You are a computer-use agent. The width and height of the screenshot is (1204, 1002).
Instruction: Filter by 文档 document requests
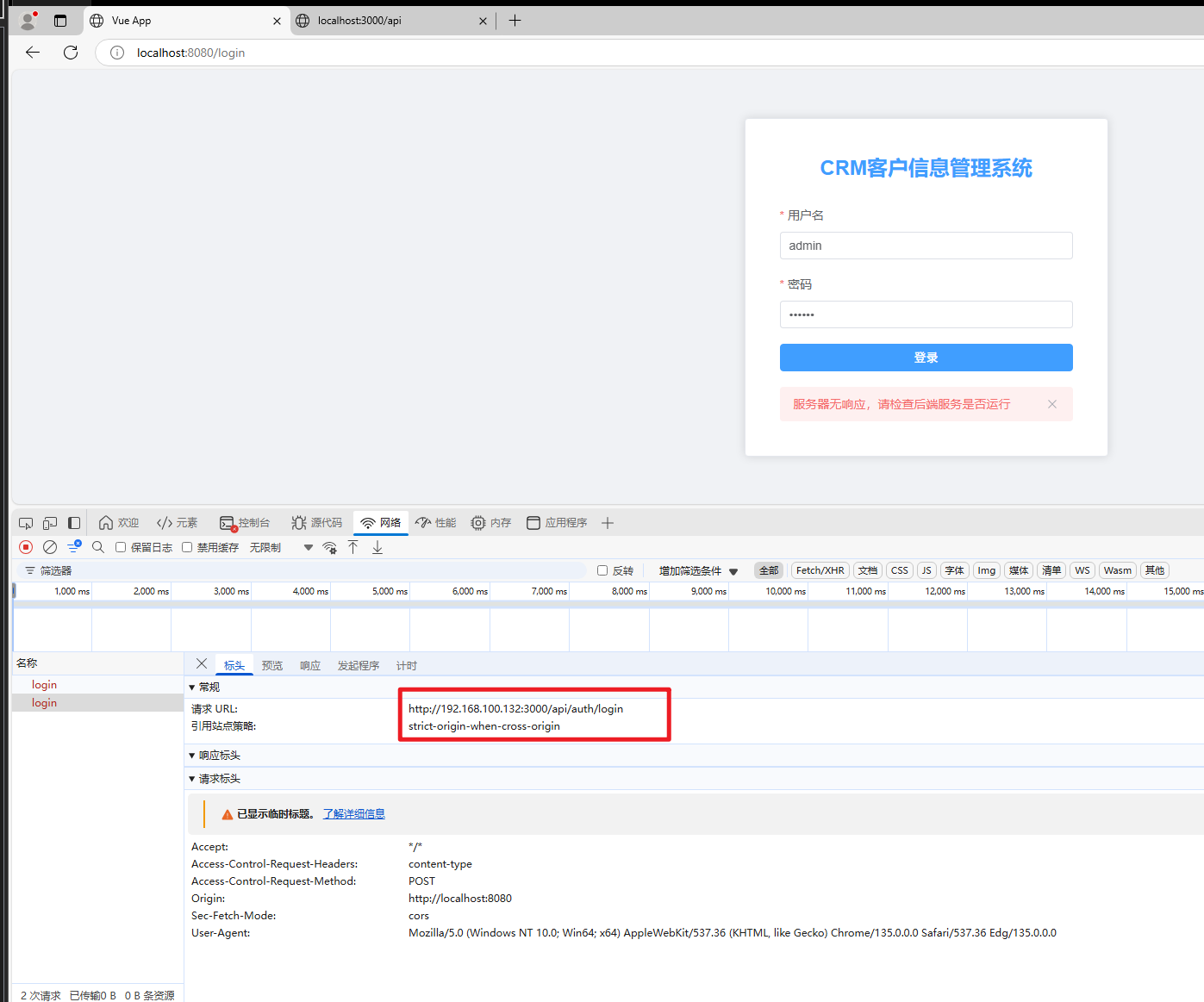click(x=868, y=570)
